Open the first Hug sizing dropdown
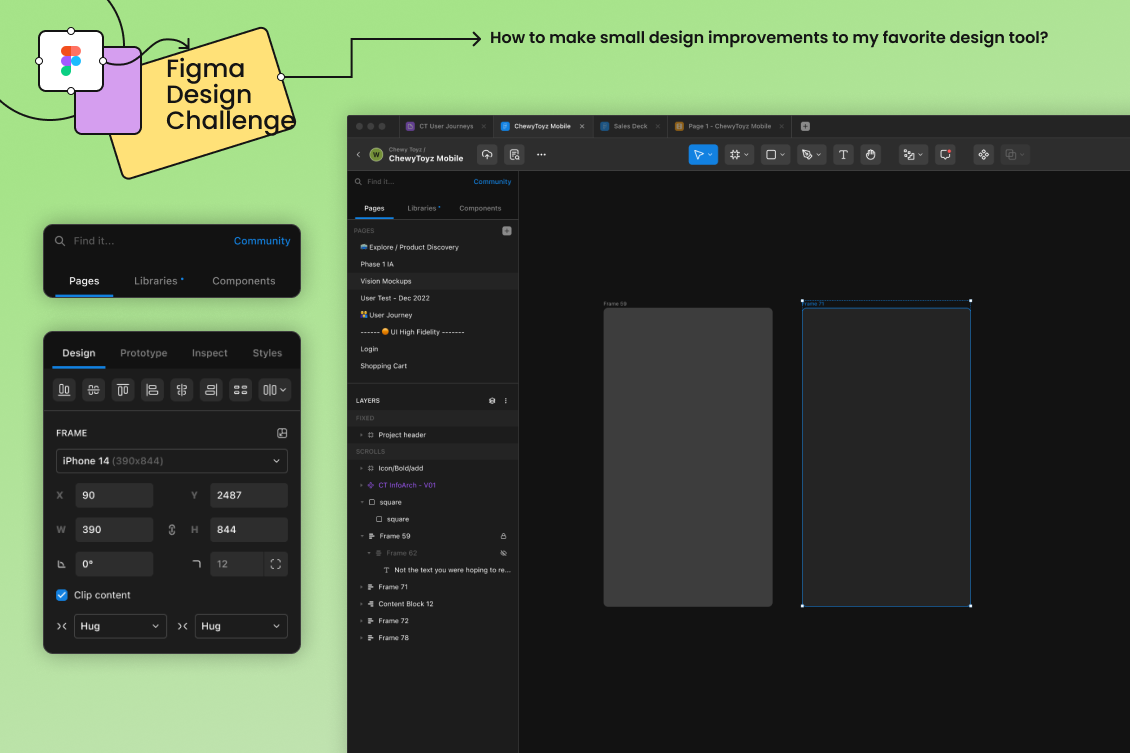 coord(120,626)
